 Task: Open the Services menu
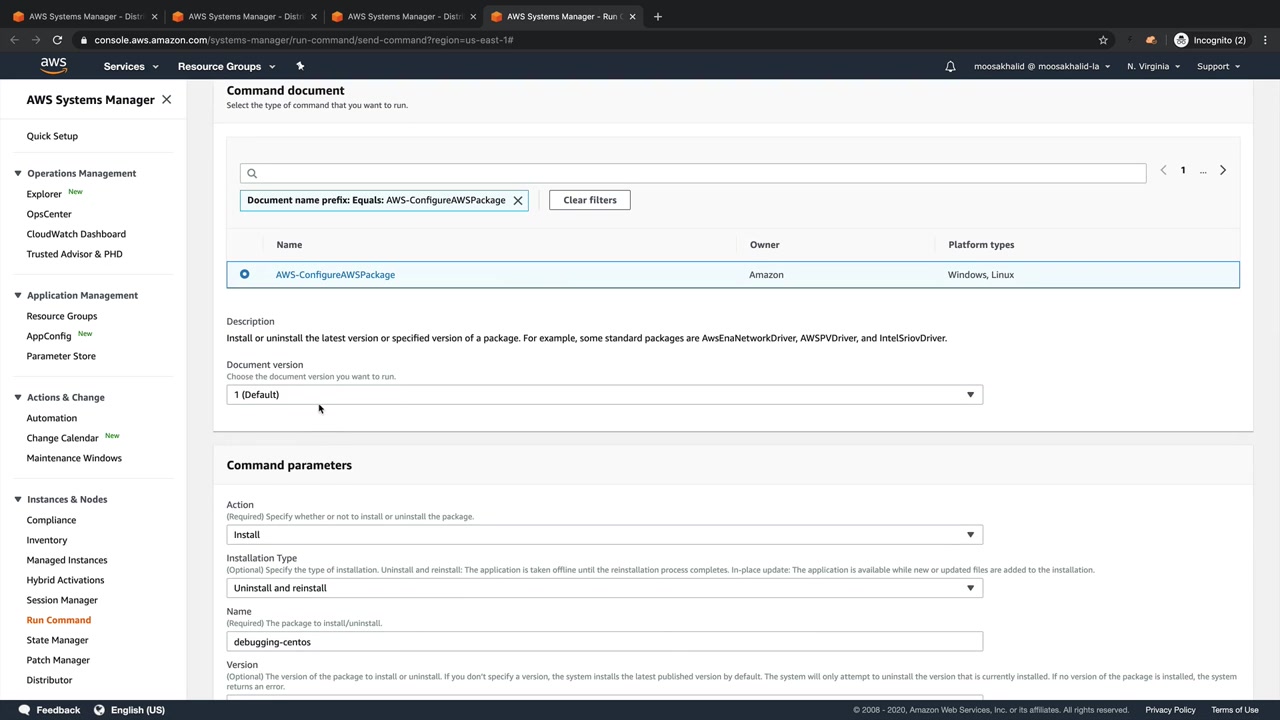(x=131, y=66)
